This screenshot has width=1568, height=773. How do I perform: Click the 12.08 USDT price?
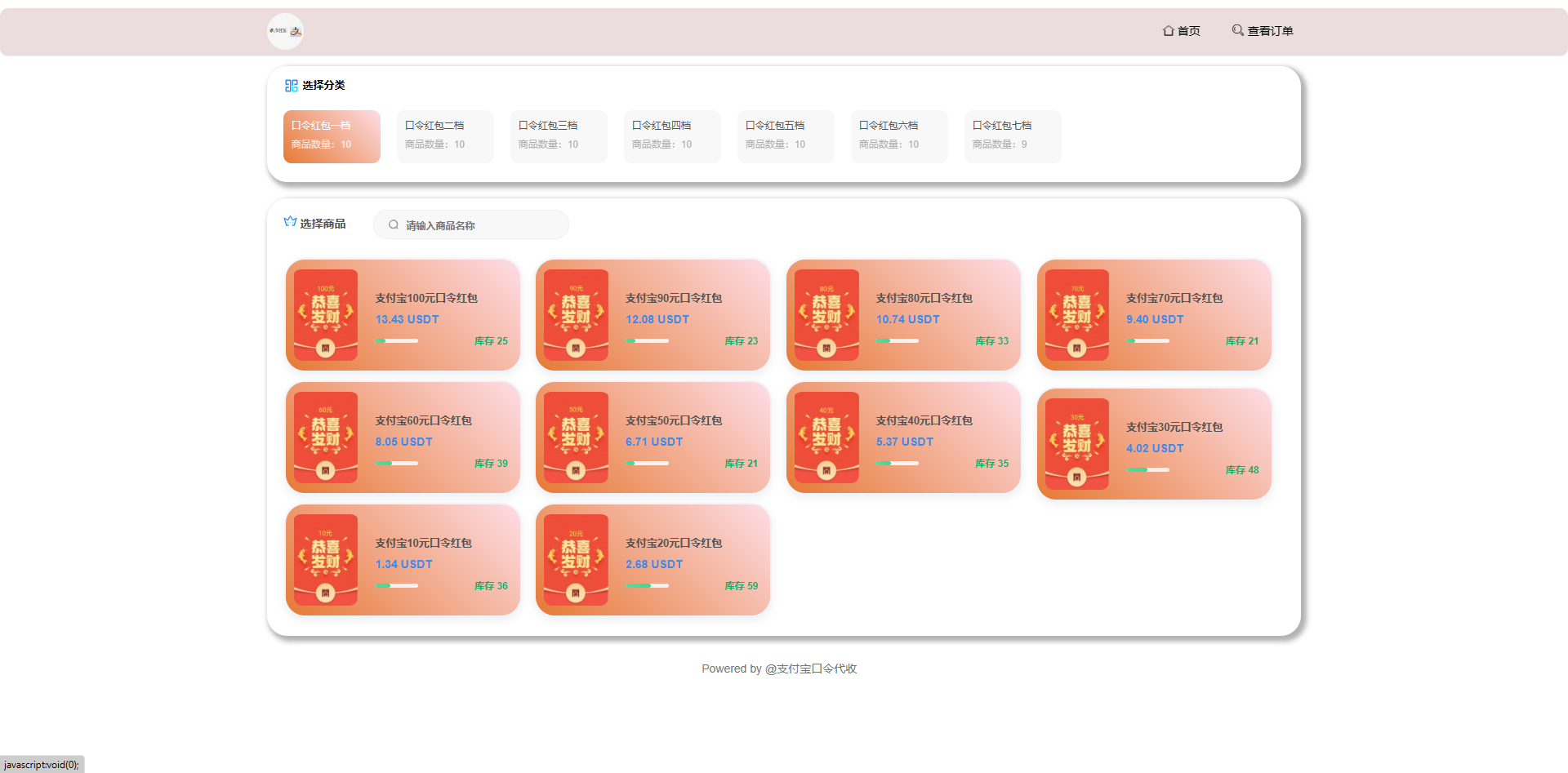[657, 319]
